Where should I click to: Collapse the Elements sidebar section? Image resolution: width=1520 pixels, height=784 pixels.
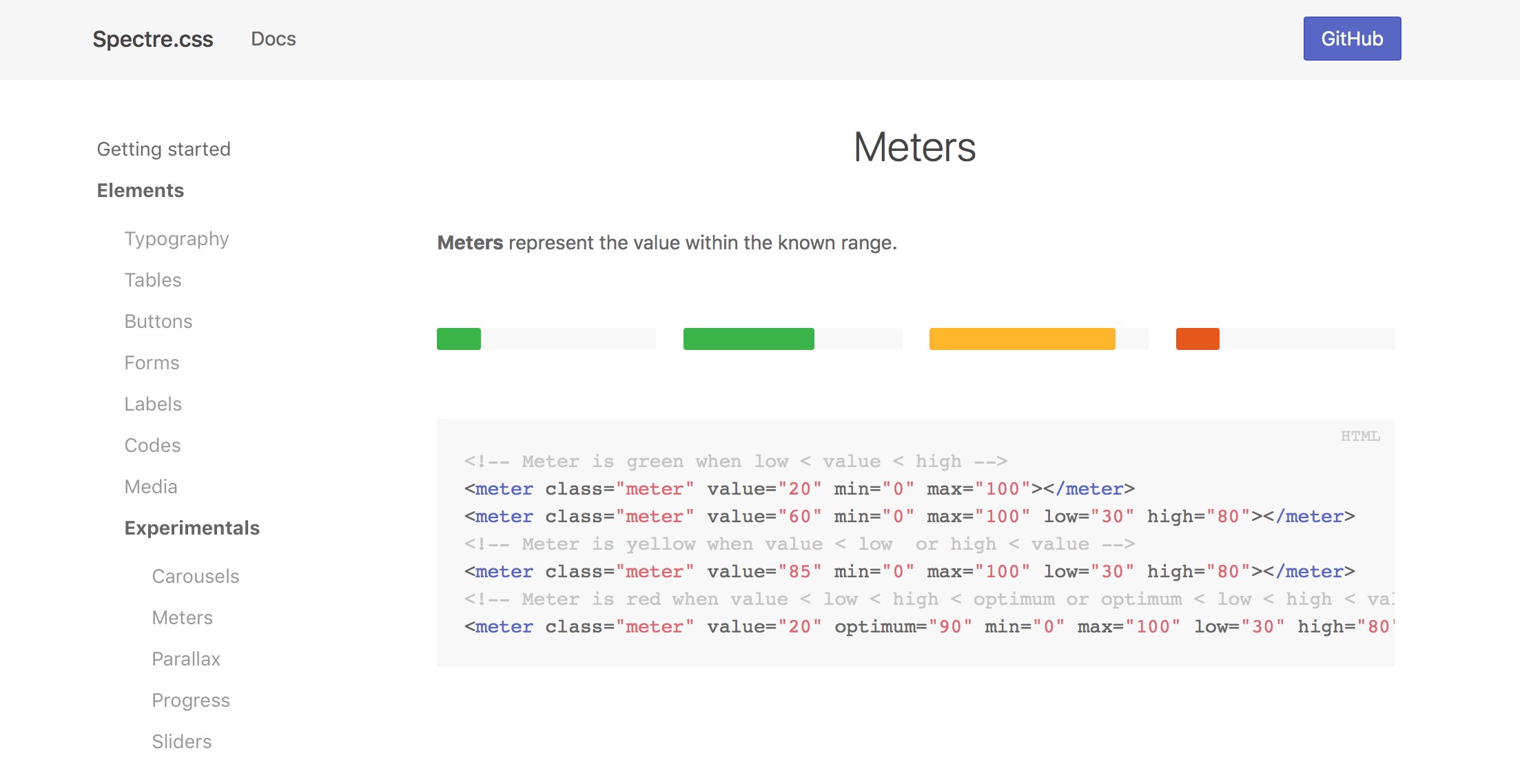[x=141, y=190]
